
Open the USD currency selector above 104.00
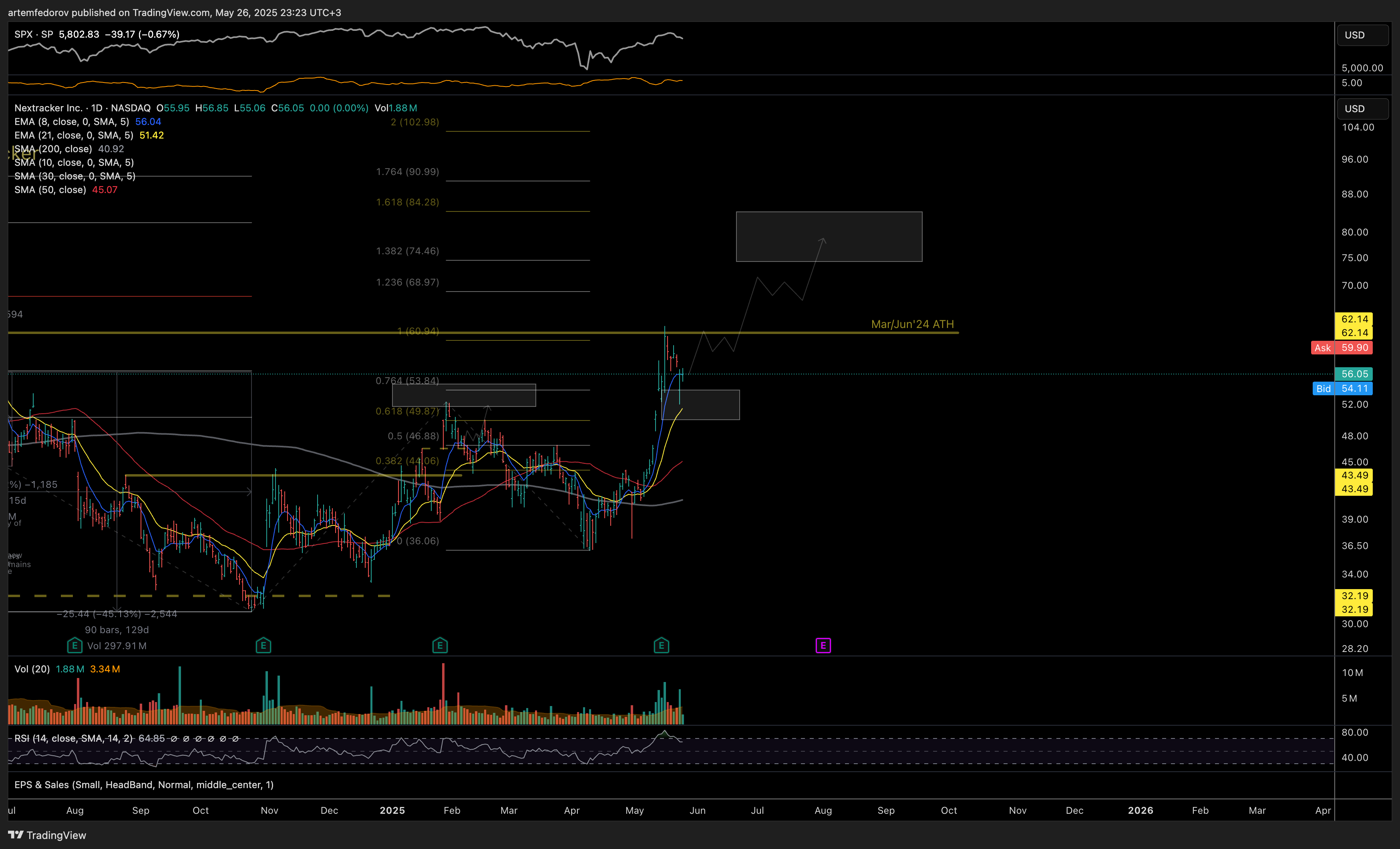(1362, 109)
